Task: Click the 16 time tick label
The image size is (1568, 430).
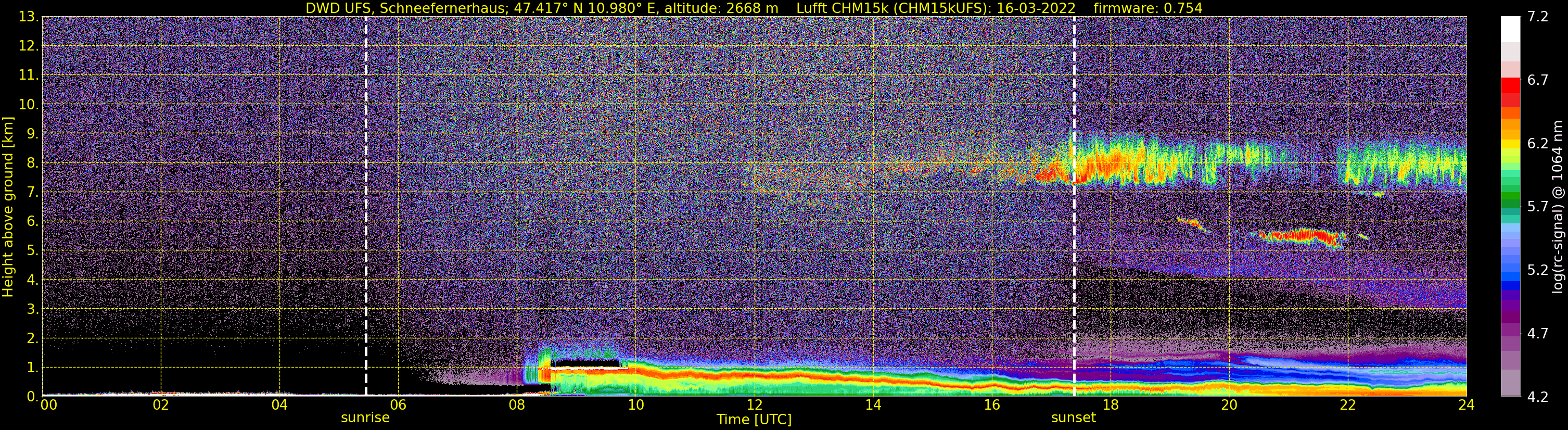Action: coord(991,405)
